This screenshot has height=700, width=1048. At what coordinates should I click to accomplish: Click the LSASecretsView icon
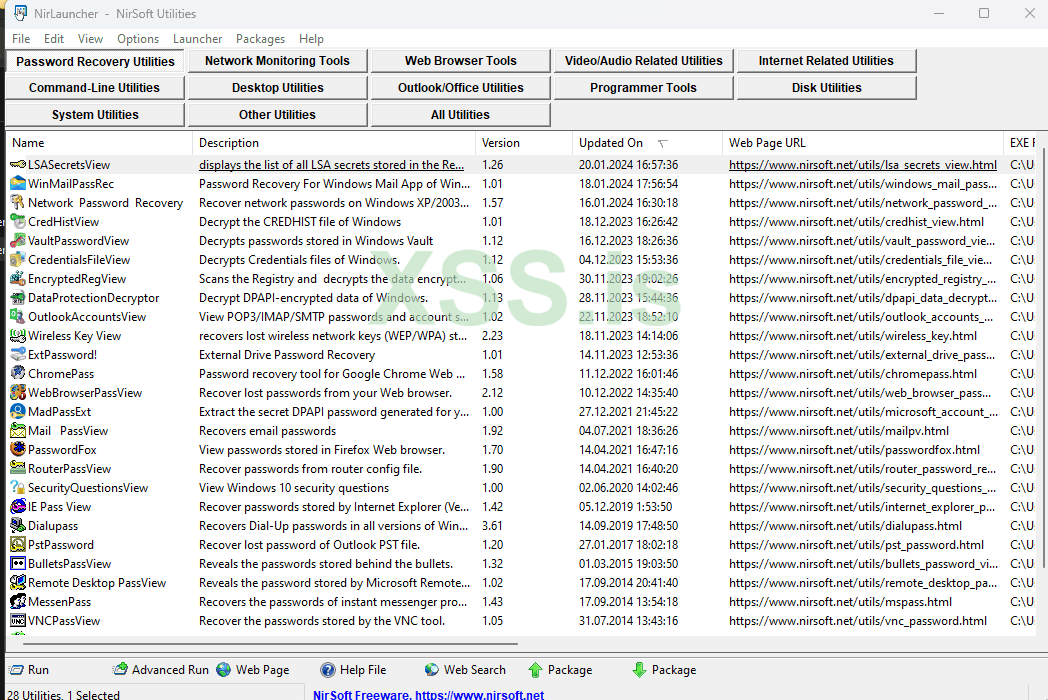click(x=18, y=164)
